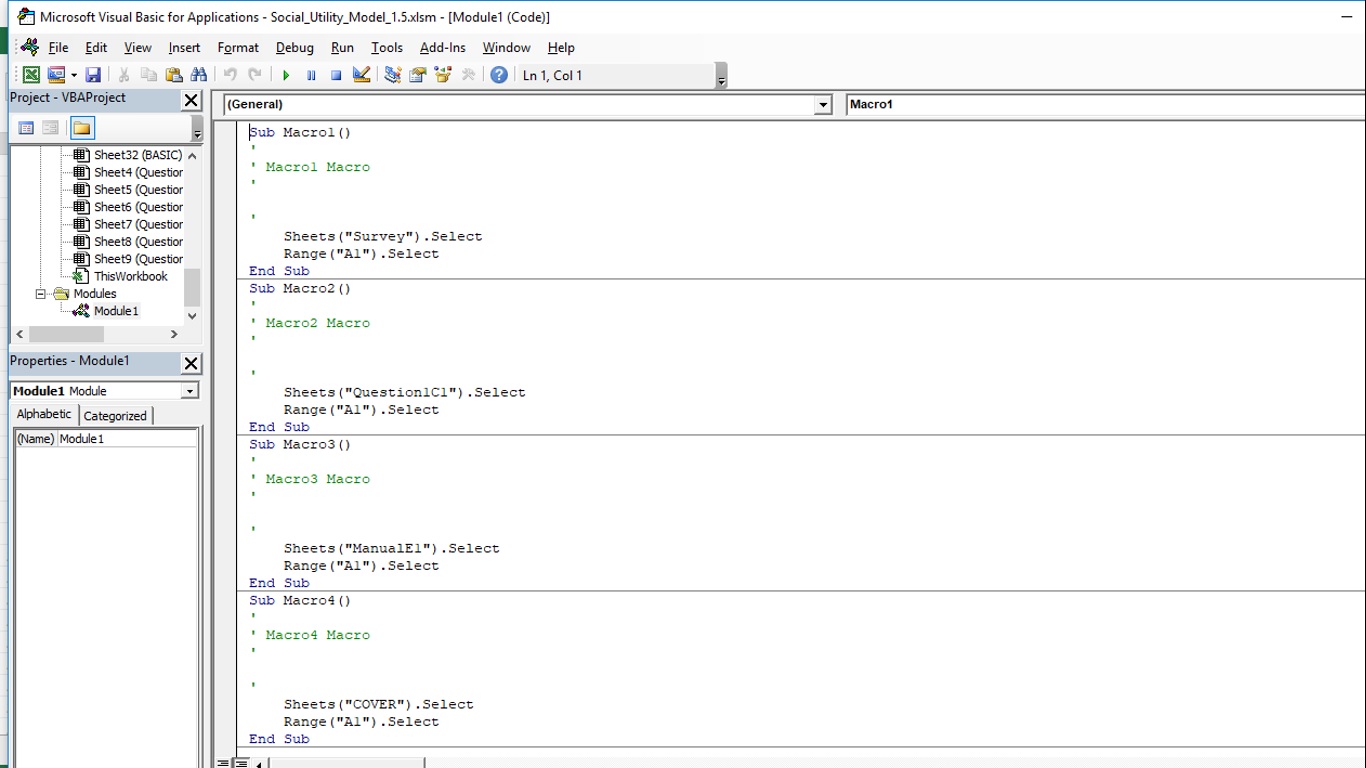Image resolution: width=1366 pixels, height=768 pixels.
Task: Open Find with the binoculars icon
Action: (x=199, y=75)
